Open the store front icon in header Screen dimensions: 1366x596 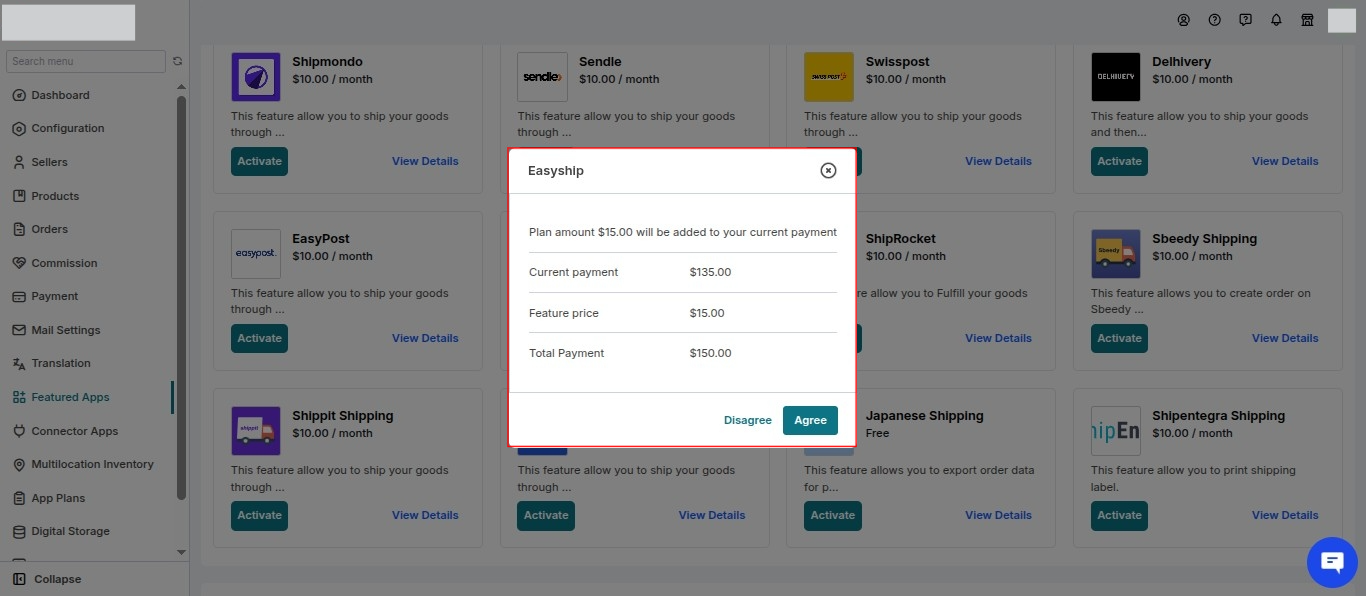click(x=1307, y=20)
